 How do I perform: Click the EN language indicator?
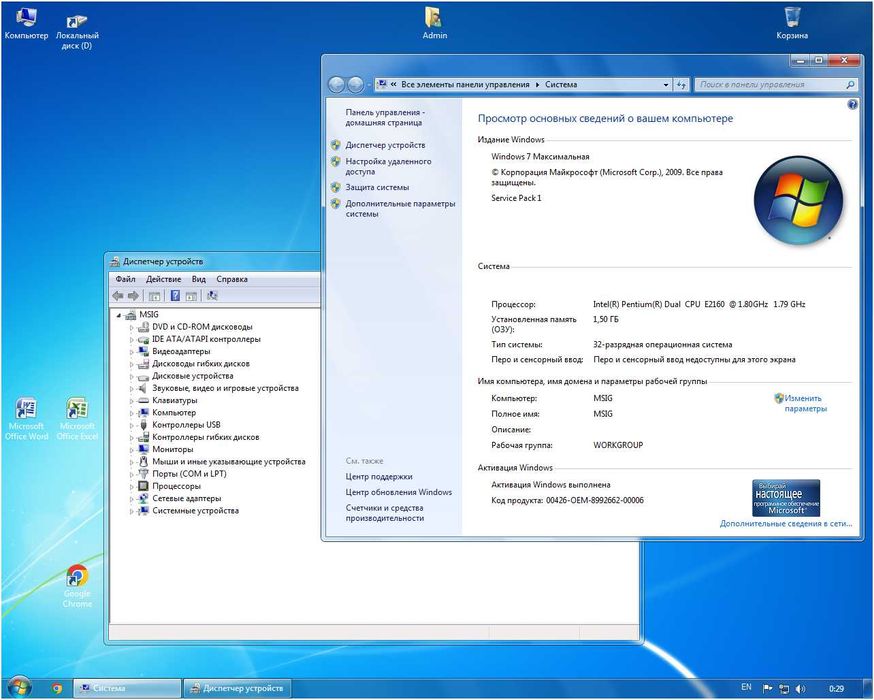coord(746,687)
